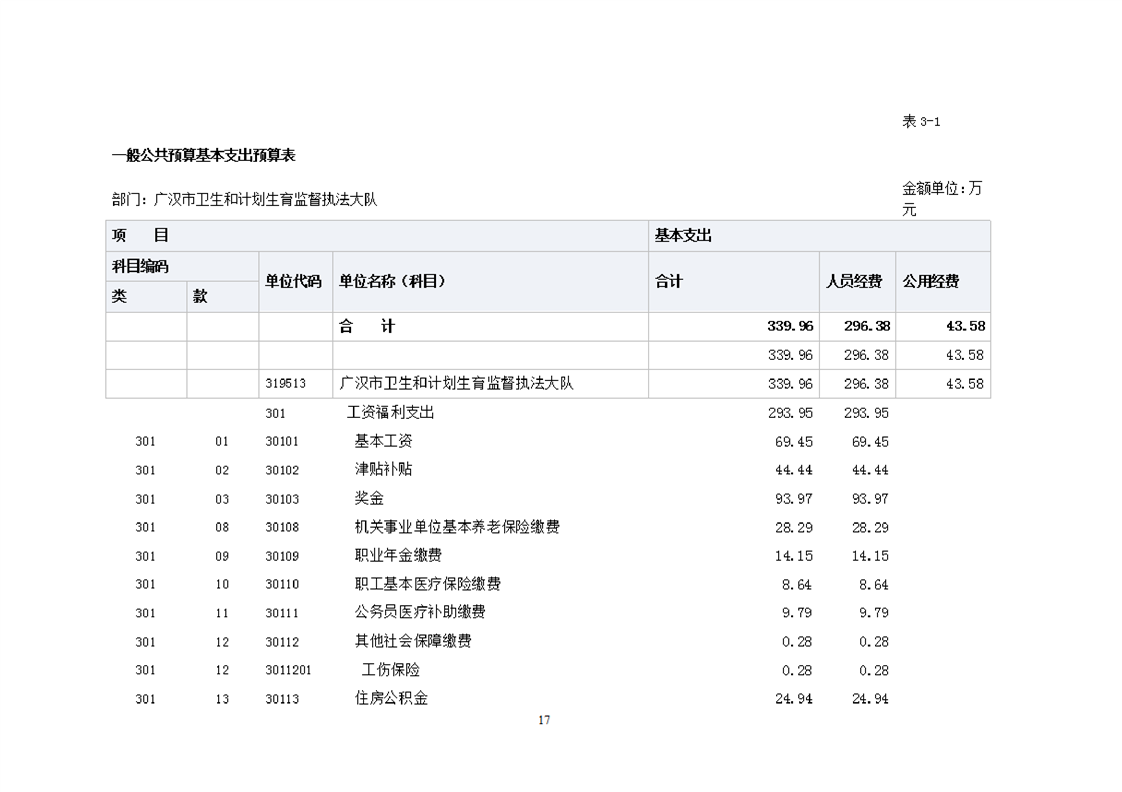Click code 30102
This screenshot has width=1122, height=792.
(x=282, y=470)
